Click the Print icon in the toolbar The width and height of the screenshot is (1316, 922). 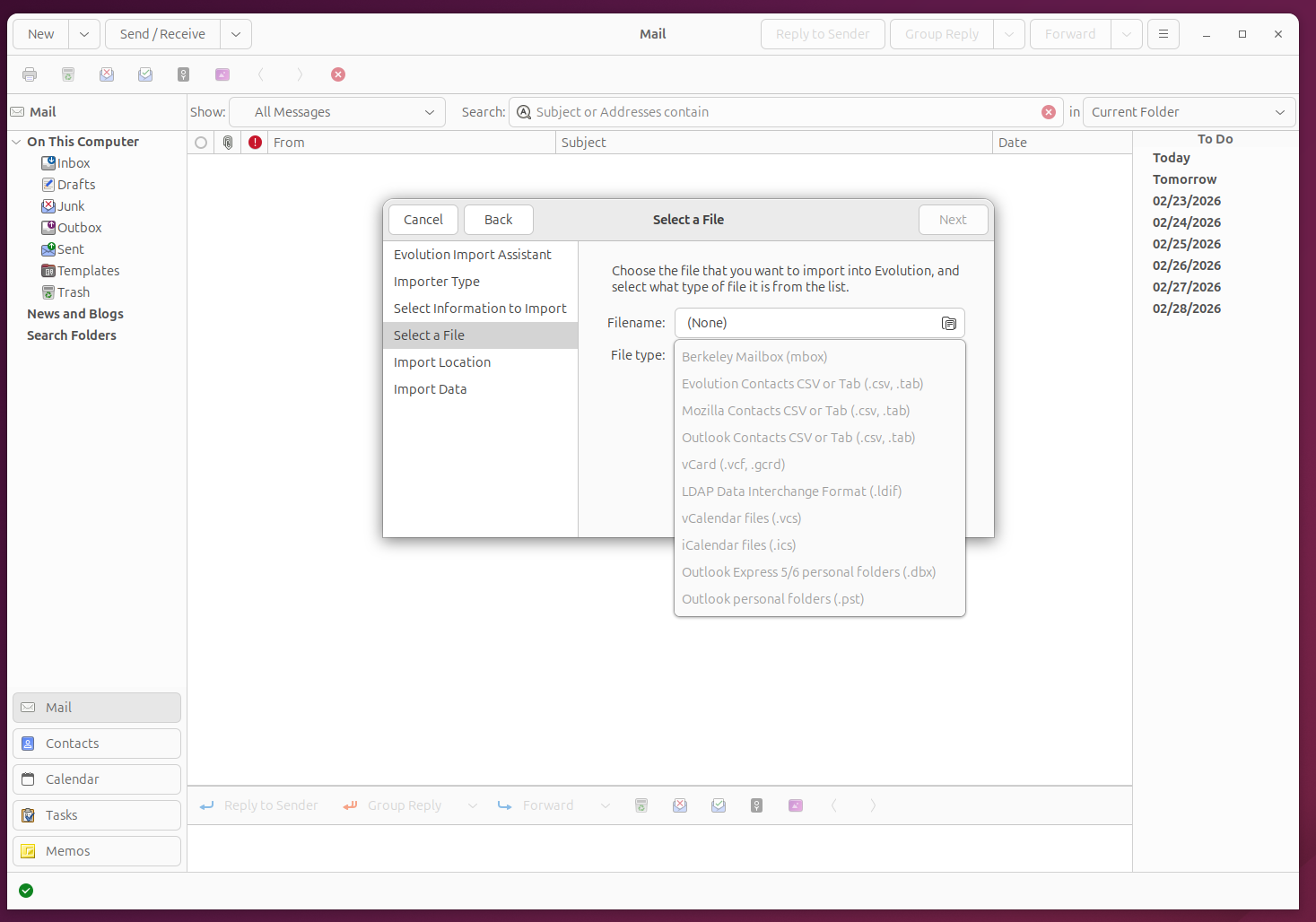(x=30, y=74)
